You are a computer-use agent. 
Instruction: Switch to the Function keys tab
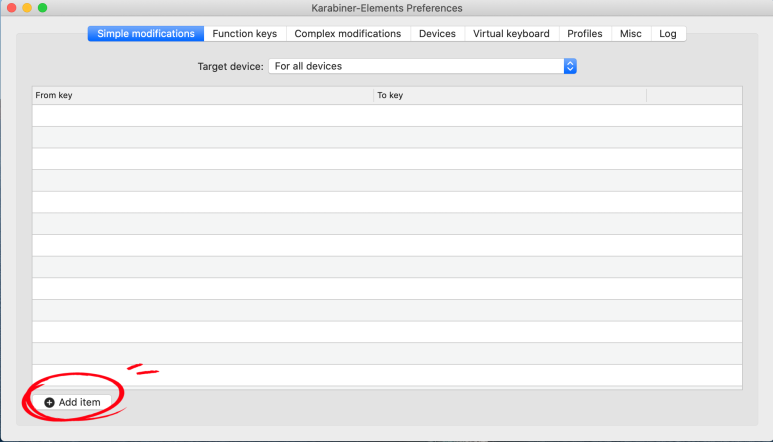(x=245, y=34)
